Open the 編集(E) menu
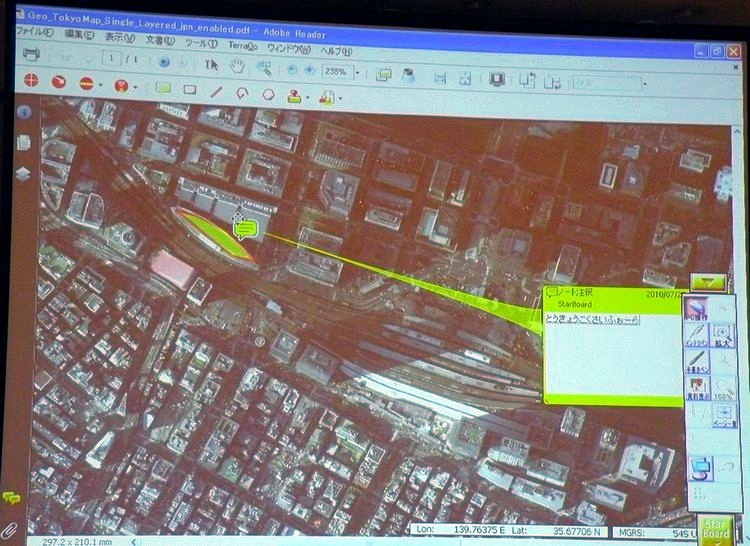 click(x=79, y=34)
